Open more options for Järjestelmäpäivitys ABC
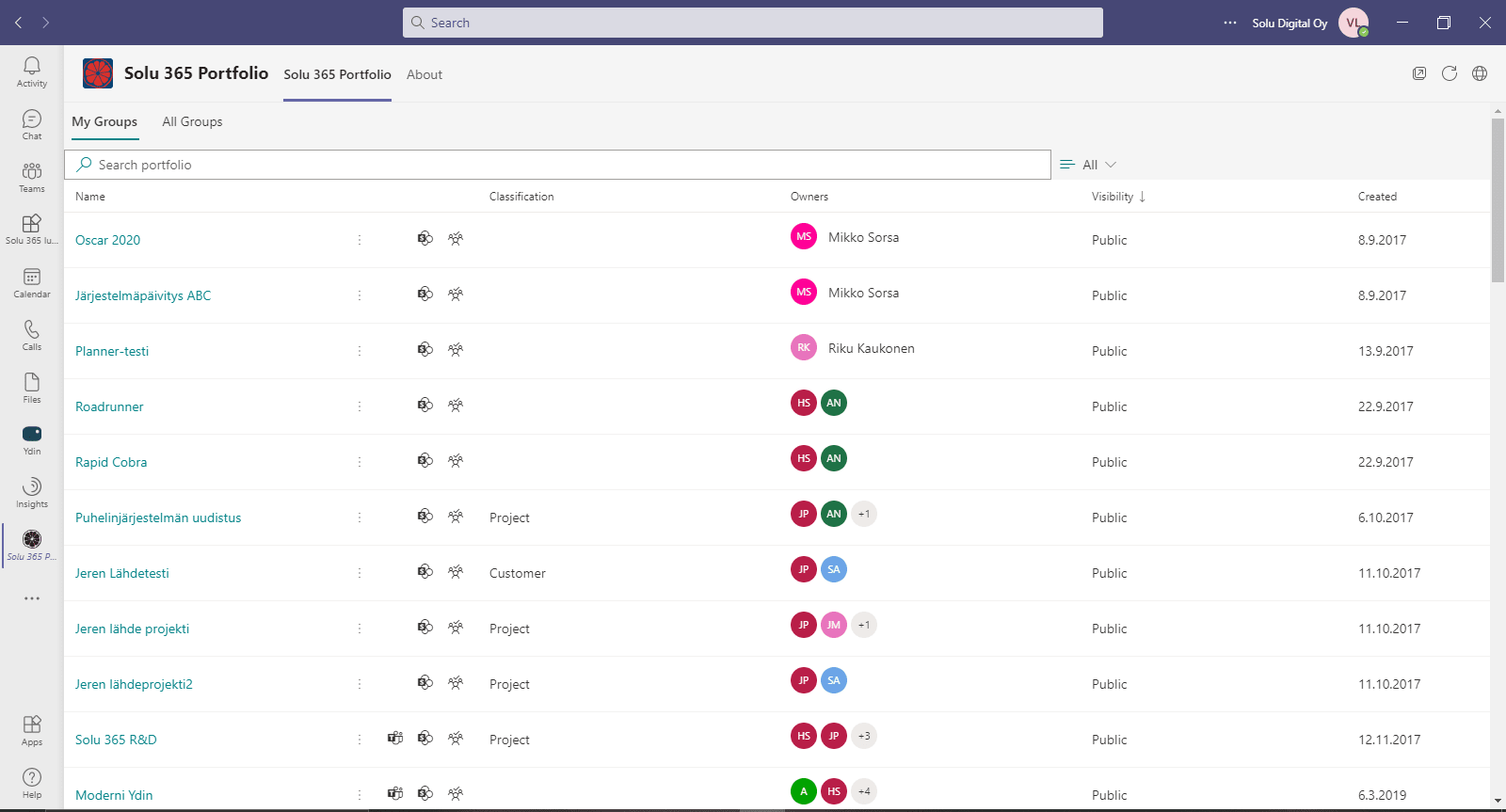 360,295
